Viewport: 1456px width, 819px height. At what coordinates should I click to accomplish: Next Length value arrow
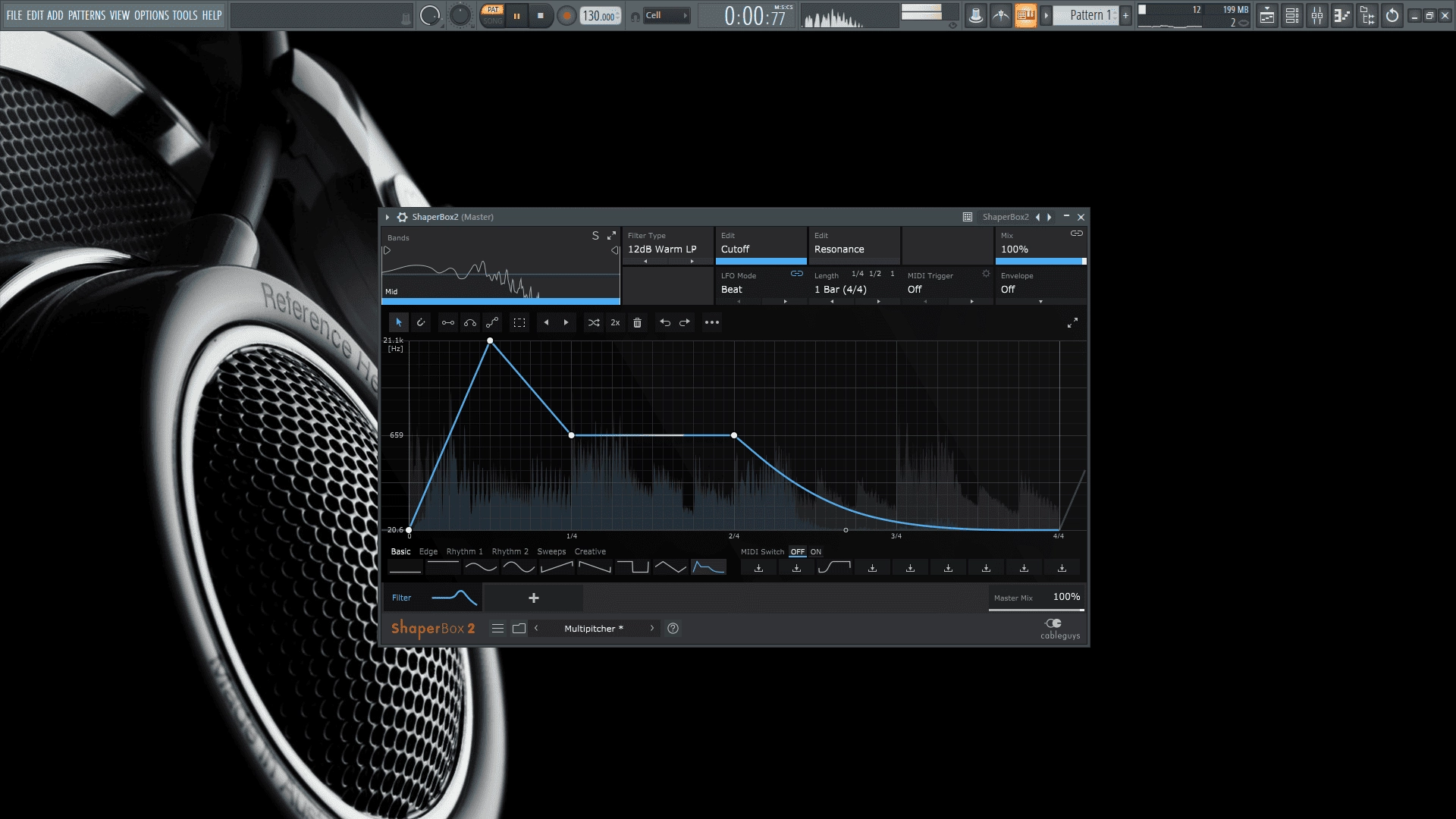pyautogui.click(x=878, y=302)
